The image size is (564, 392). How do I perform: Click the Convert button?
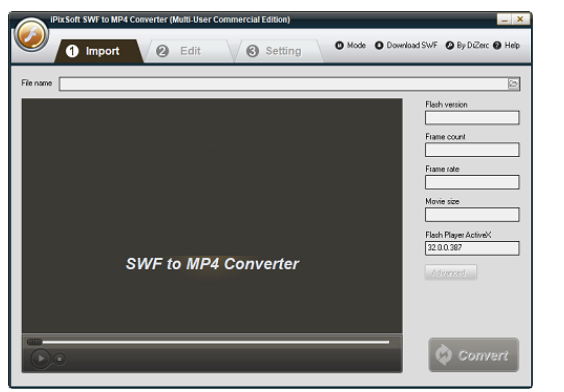(x=473, y=355)
